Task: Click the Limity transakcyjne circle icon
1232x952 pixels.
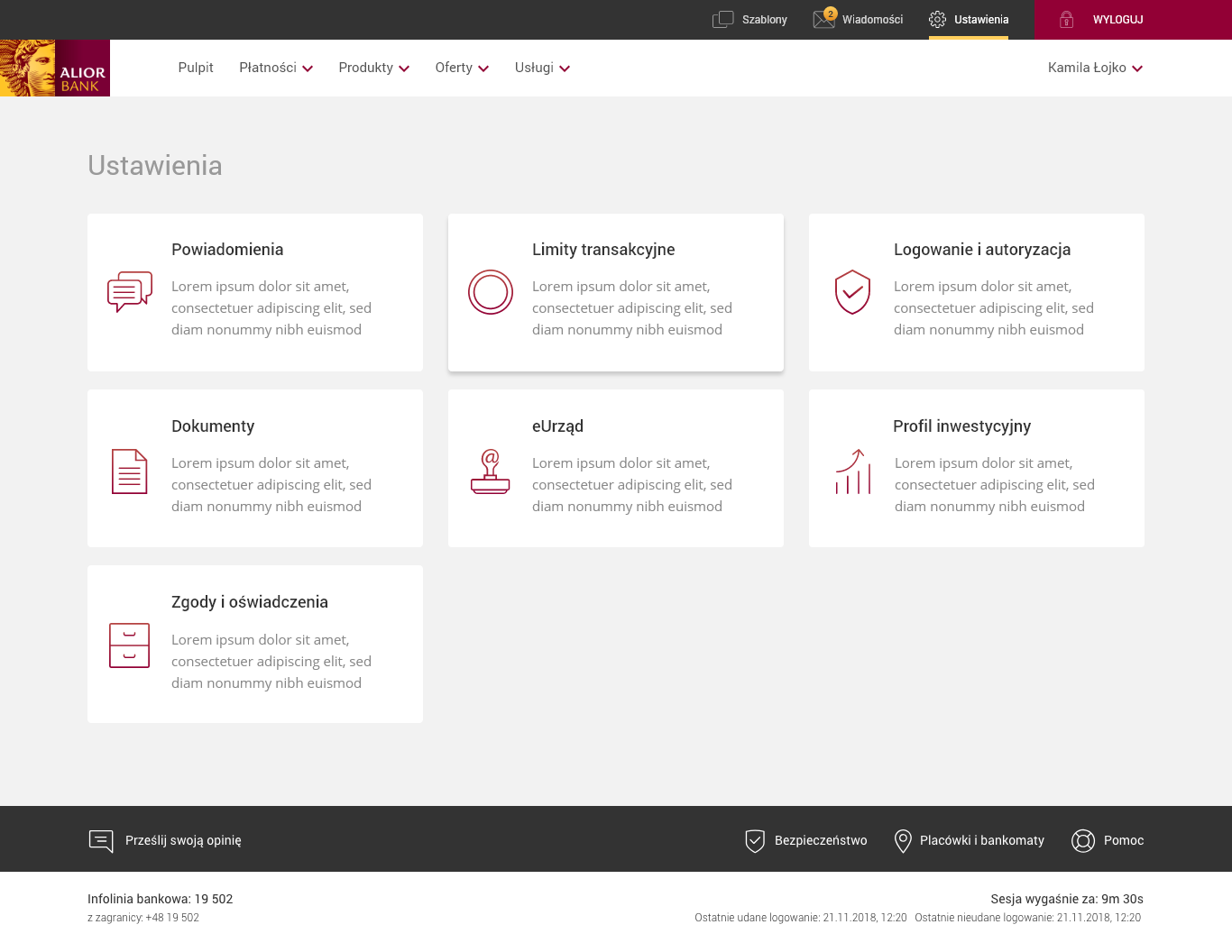Action: coord(491,292)
